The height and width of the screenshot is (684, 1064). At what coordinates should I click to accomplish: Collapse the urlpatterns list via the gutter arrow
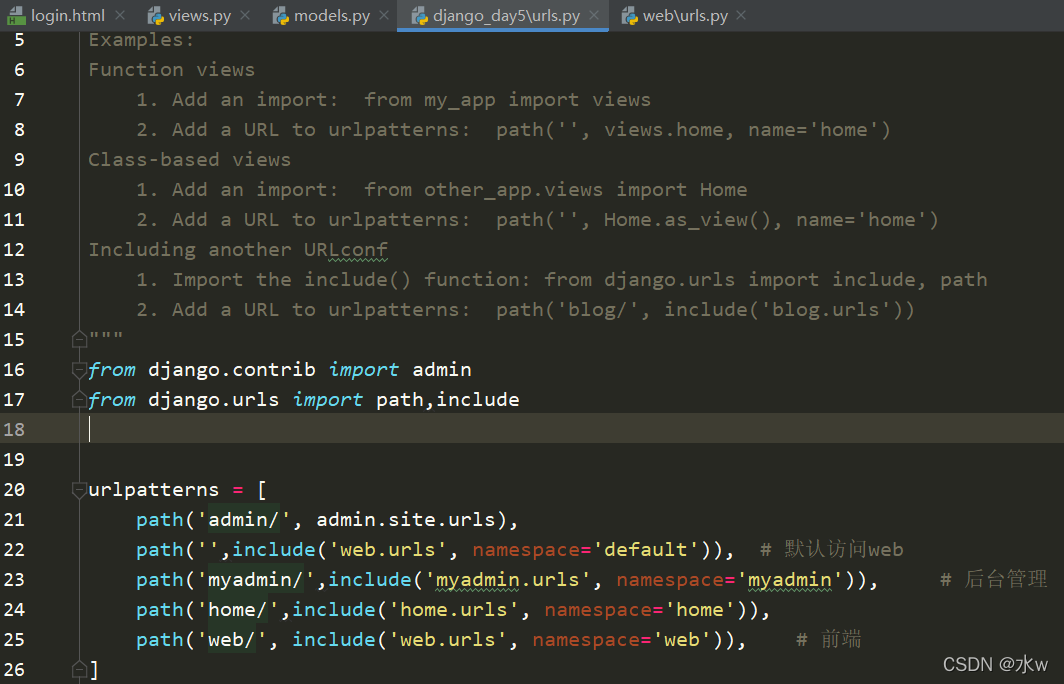click(x=79, y=491)
